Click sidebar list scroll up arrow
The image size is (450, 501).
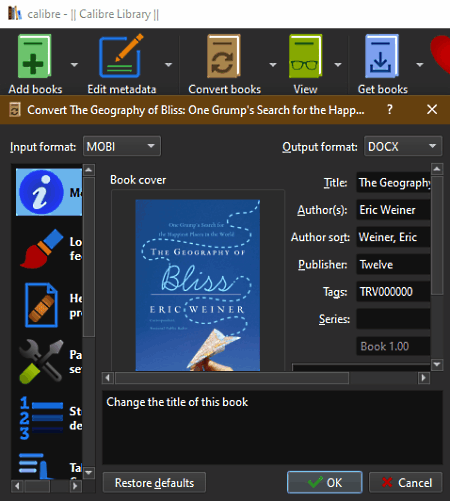point(89,170)
